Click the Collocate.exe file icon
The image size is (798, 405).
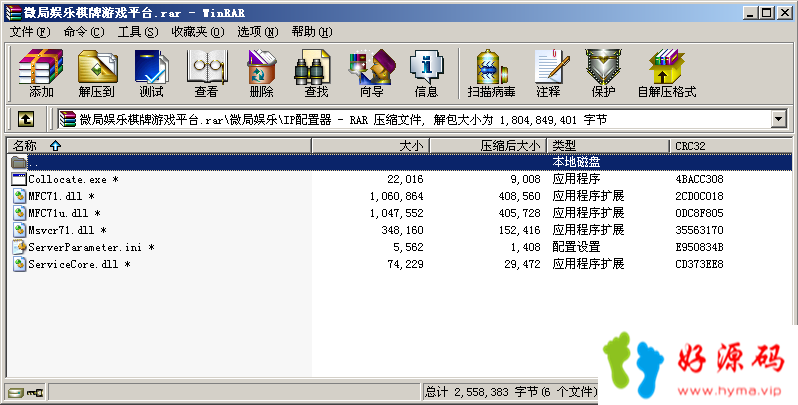coord(19,179)
